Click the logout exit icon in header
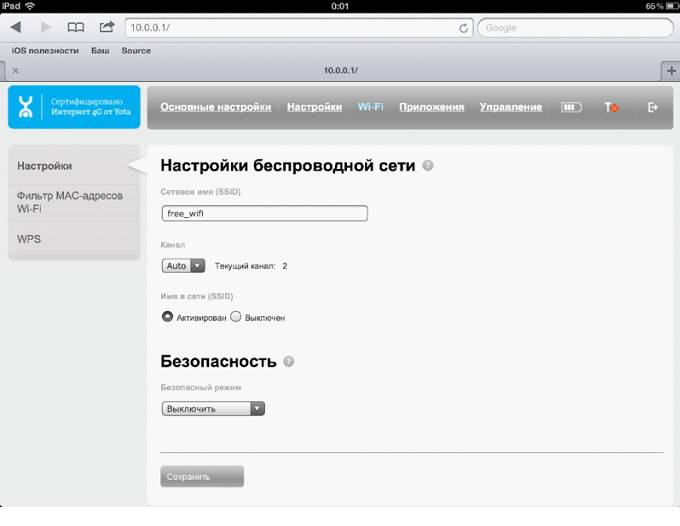The height and width of the screenshot is (526, 680). [x=653, y=108]
